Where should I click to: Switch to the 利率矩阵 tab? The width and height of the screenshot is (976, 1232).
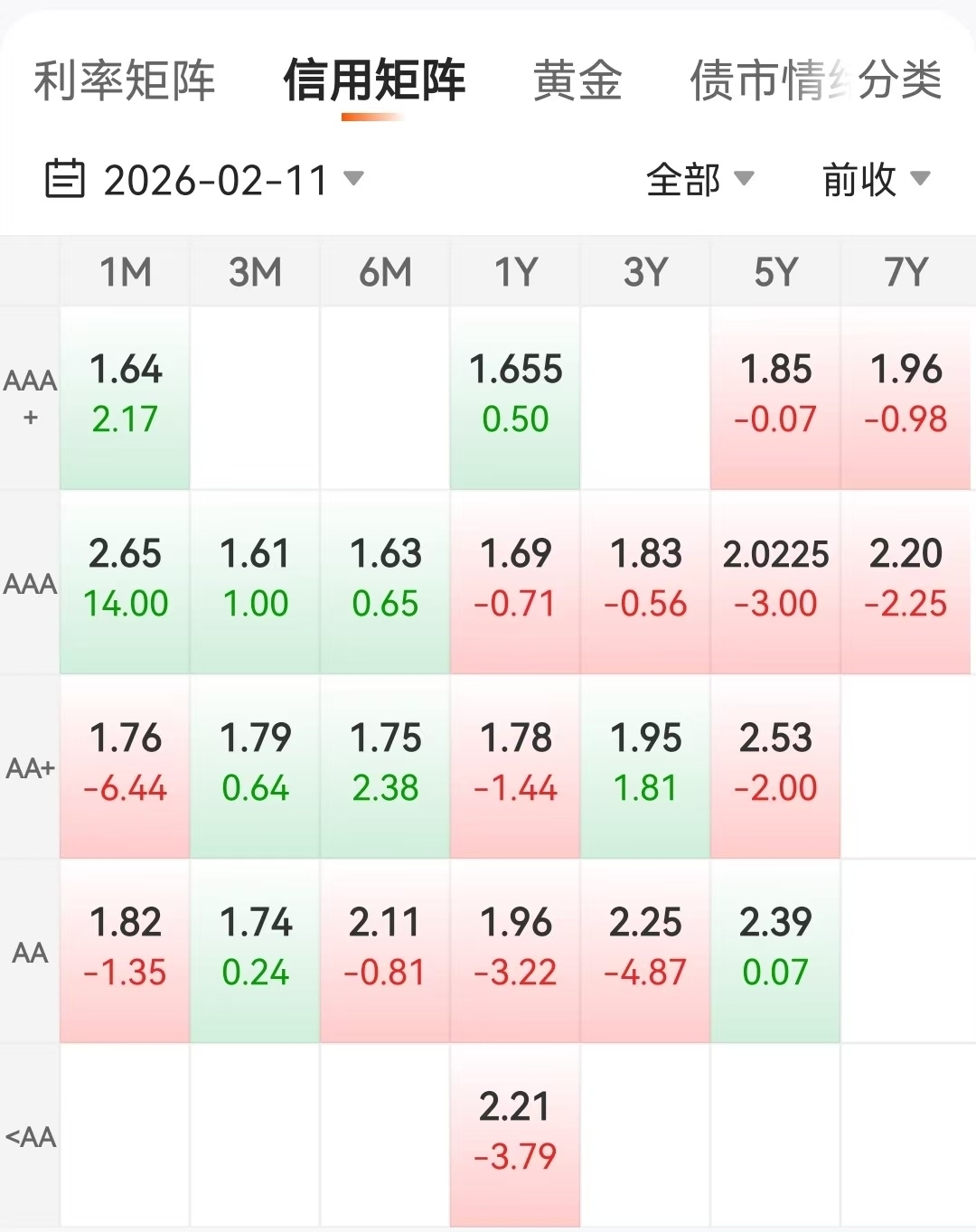pos(125,80)
